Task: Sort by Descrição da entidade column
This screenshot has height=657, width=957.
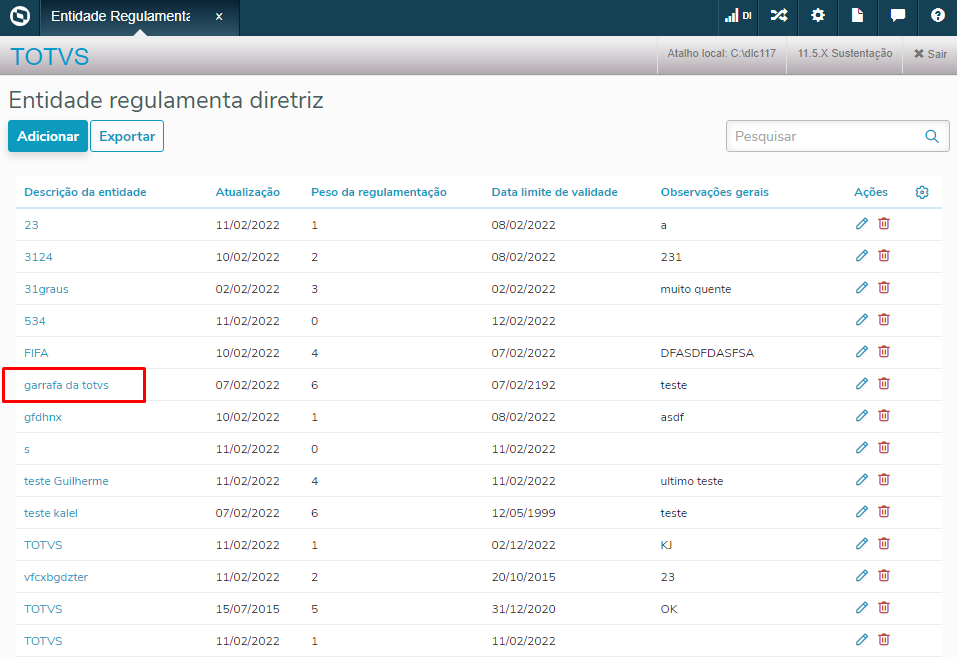Action: pos(85,192)
